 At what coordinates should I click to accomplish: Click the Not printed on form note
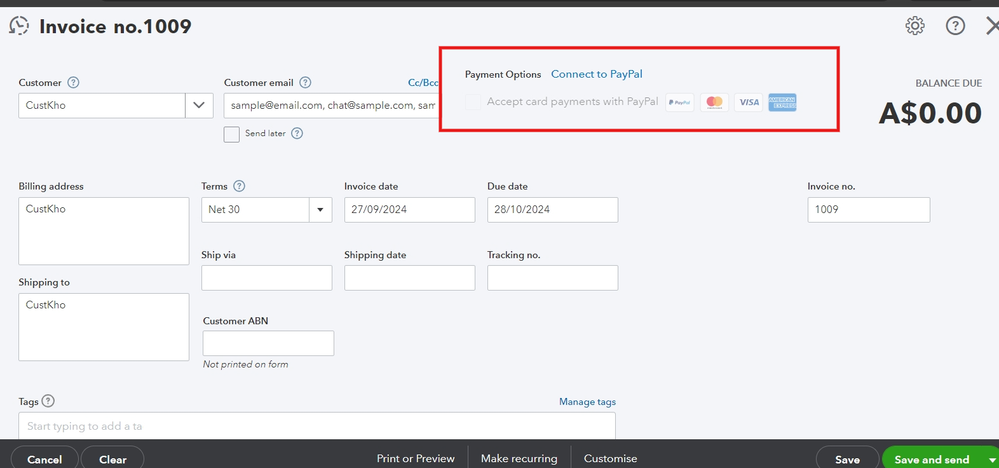tap(245, 364)
